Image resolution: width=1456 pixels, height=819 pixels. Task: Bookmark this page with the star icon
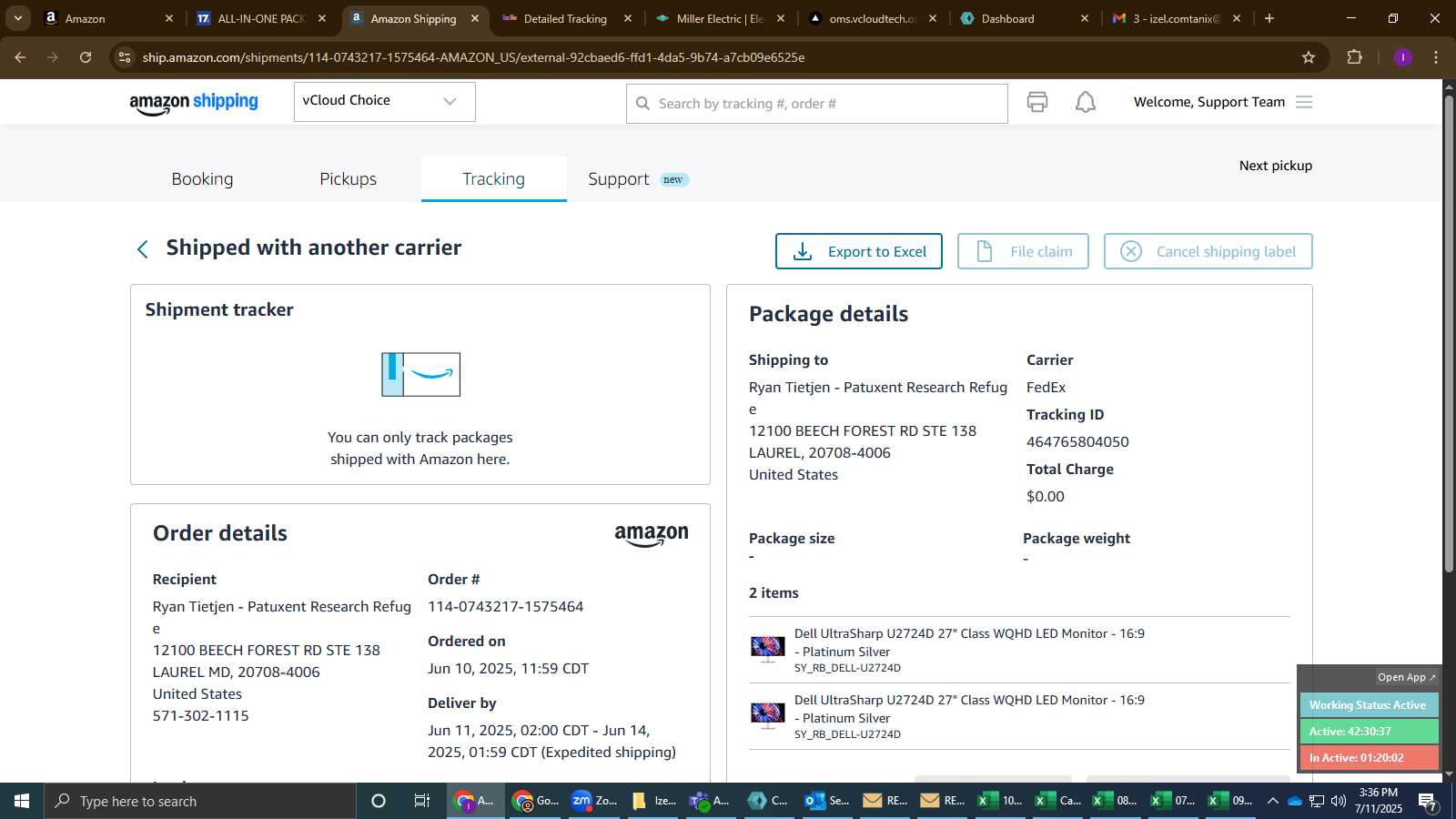[x=1308, y=57]
